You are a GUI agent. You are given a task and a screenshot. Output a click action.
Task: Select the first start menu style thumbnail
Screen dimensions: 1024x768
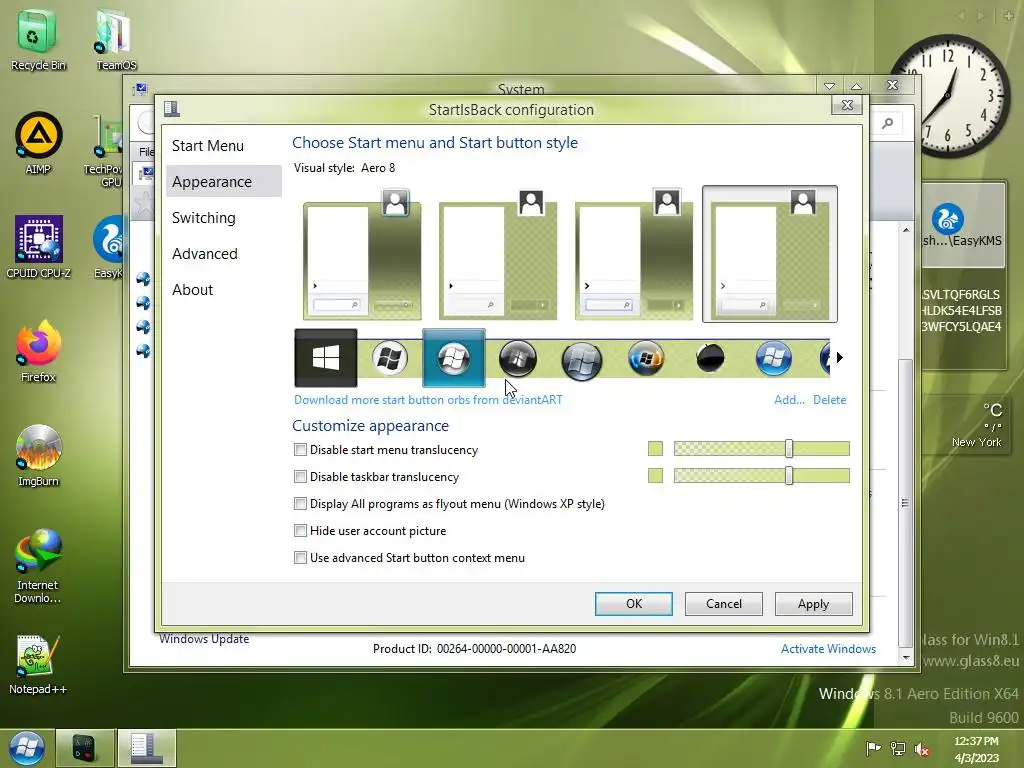pos(362,254)
